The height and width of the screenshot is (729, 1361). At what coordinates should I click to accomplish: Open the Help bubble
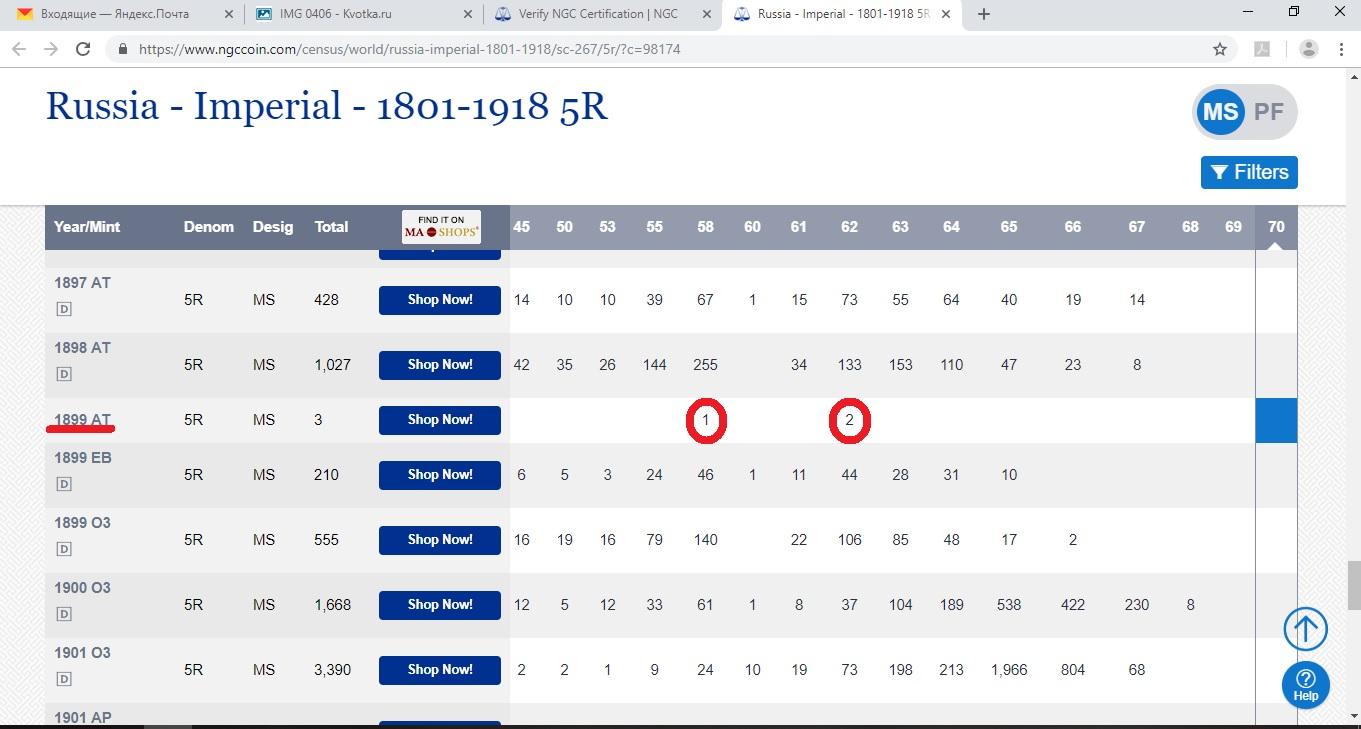(x=1305, y=685)
